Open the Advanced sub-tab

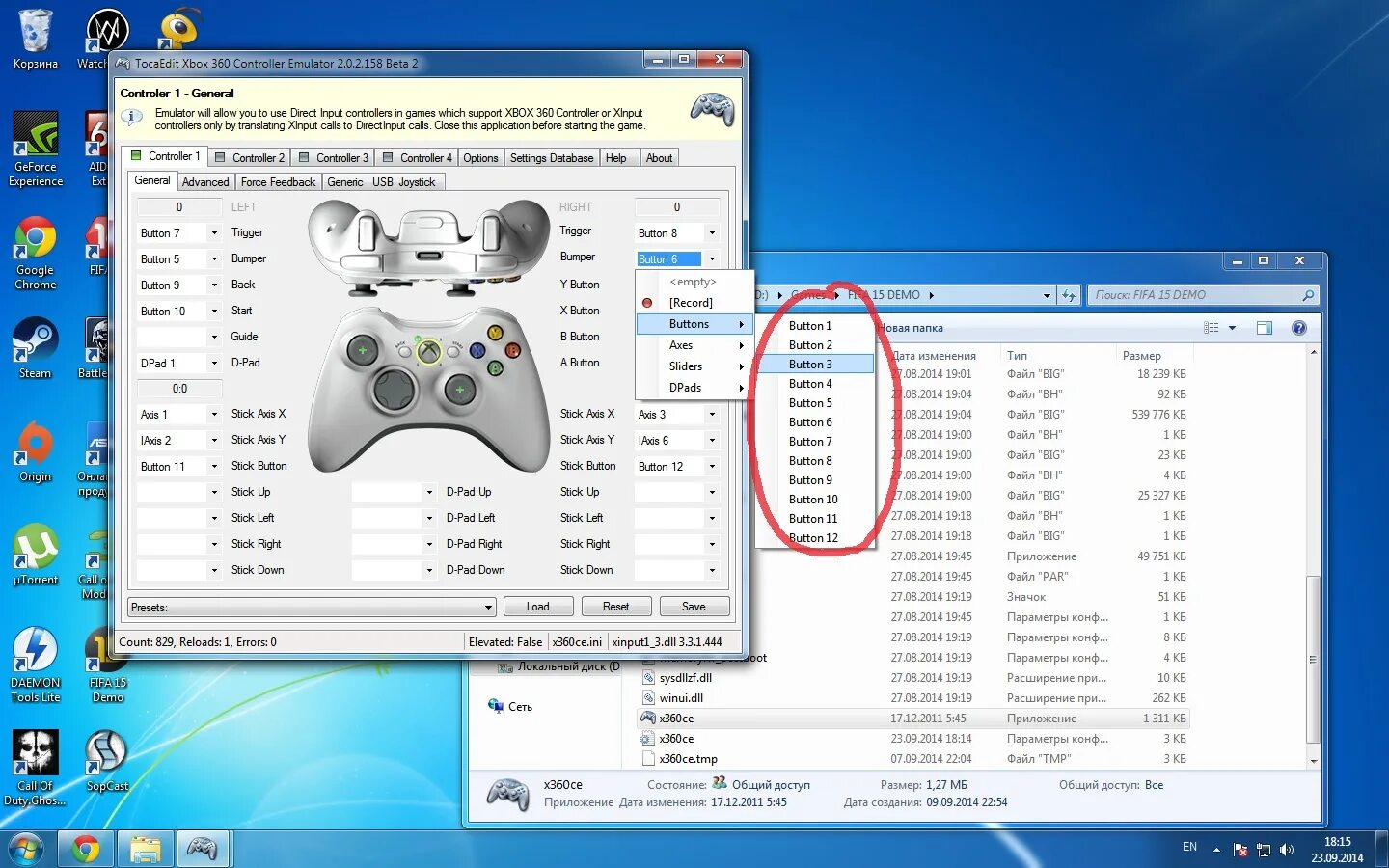[x=205, y=182]
